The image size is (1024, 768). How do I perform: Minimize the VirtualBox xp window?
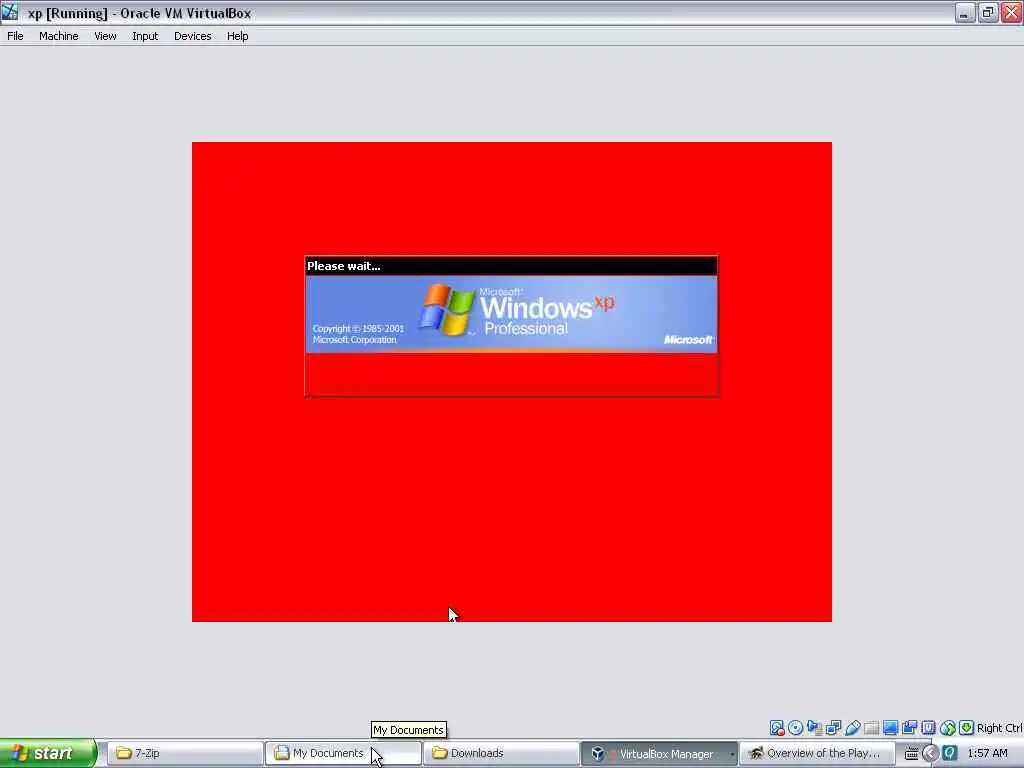[x=965, y=12]
